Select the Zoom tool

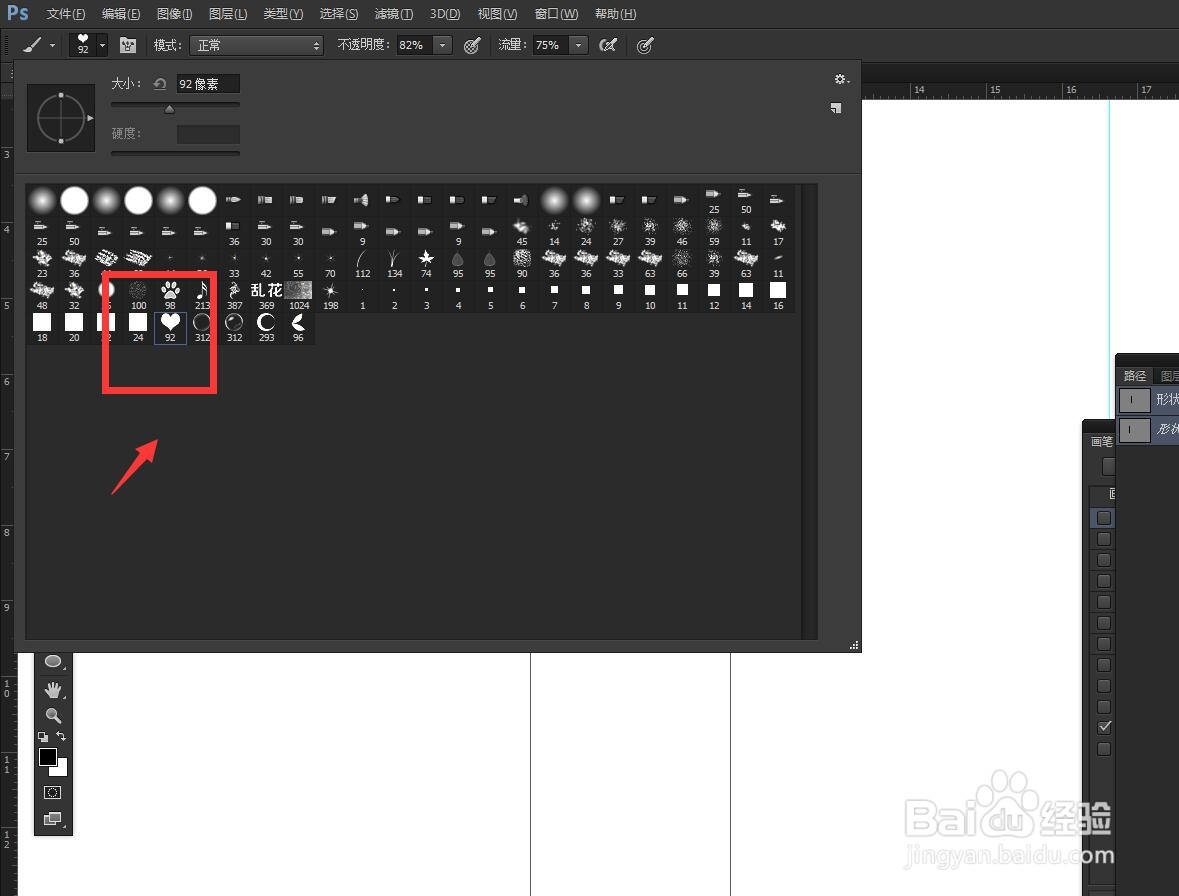53,715
